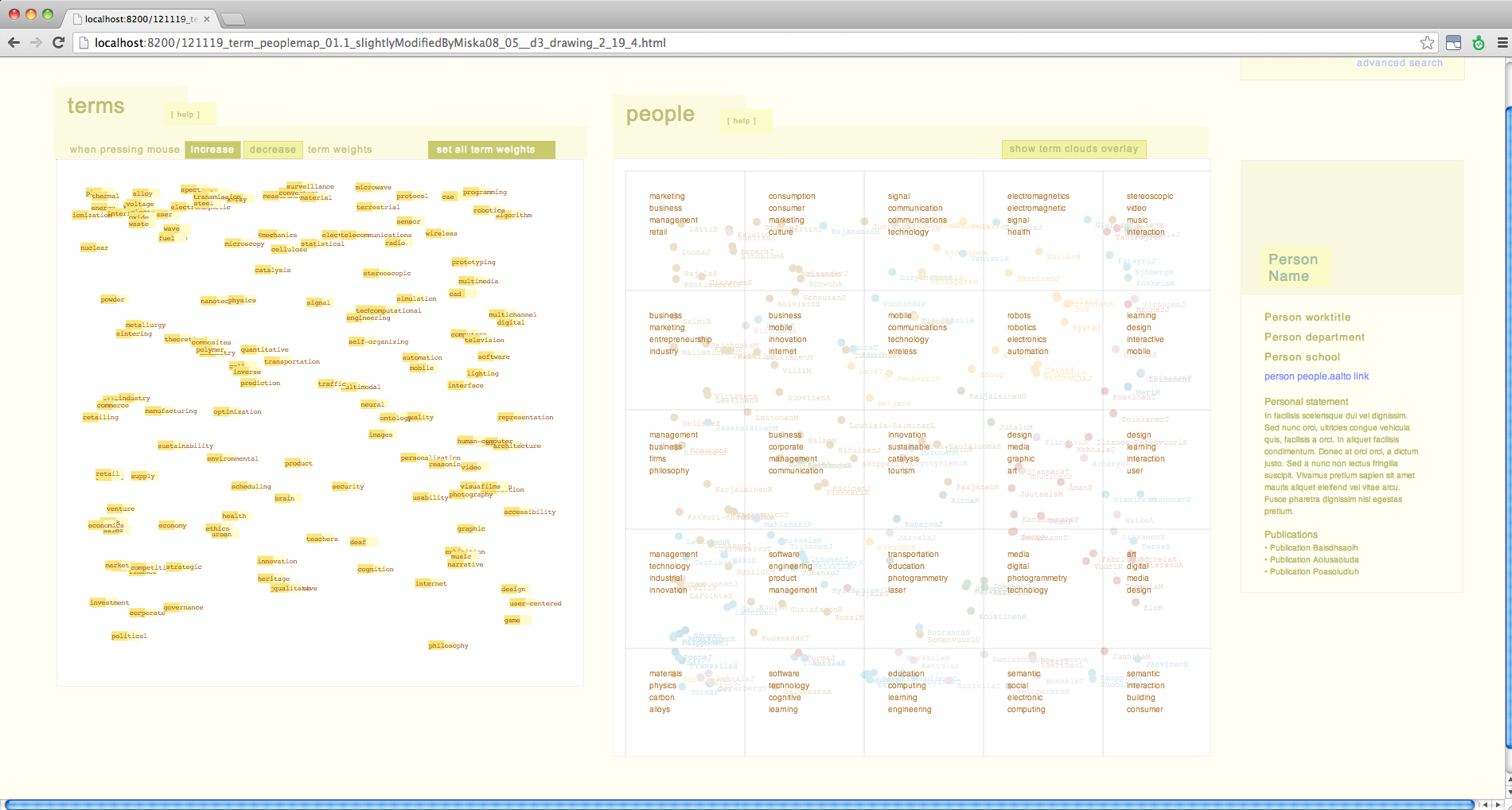
Task: Click the blue window-panel extension icon
Action: [1453, 43]
